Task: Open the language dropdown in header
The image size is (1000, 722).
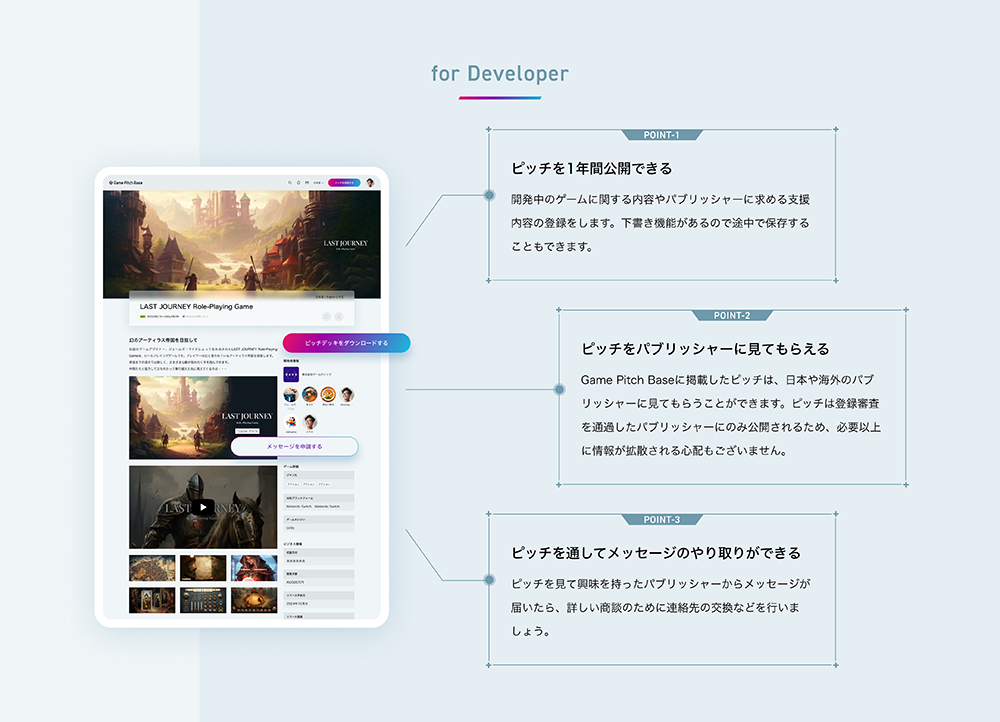Action: tap(319, 183)
